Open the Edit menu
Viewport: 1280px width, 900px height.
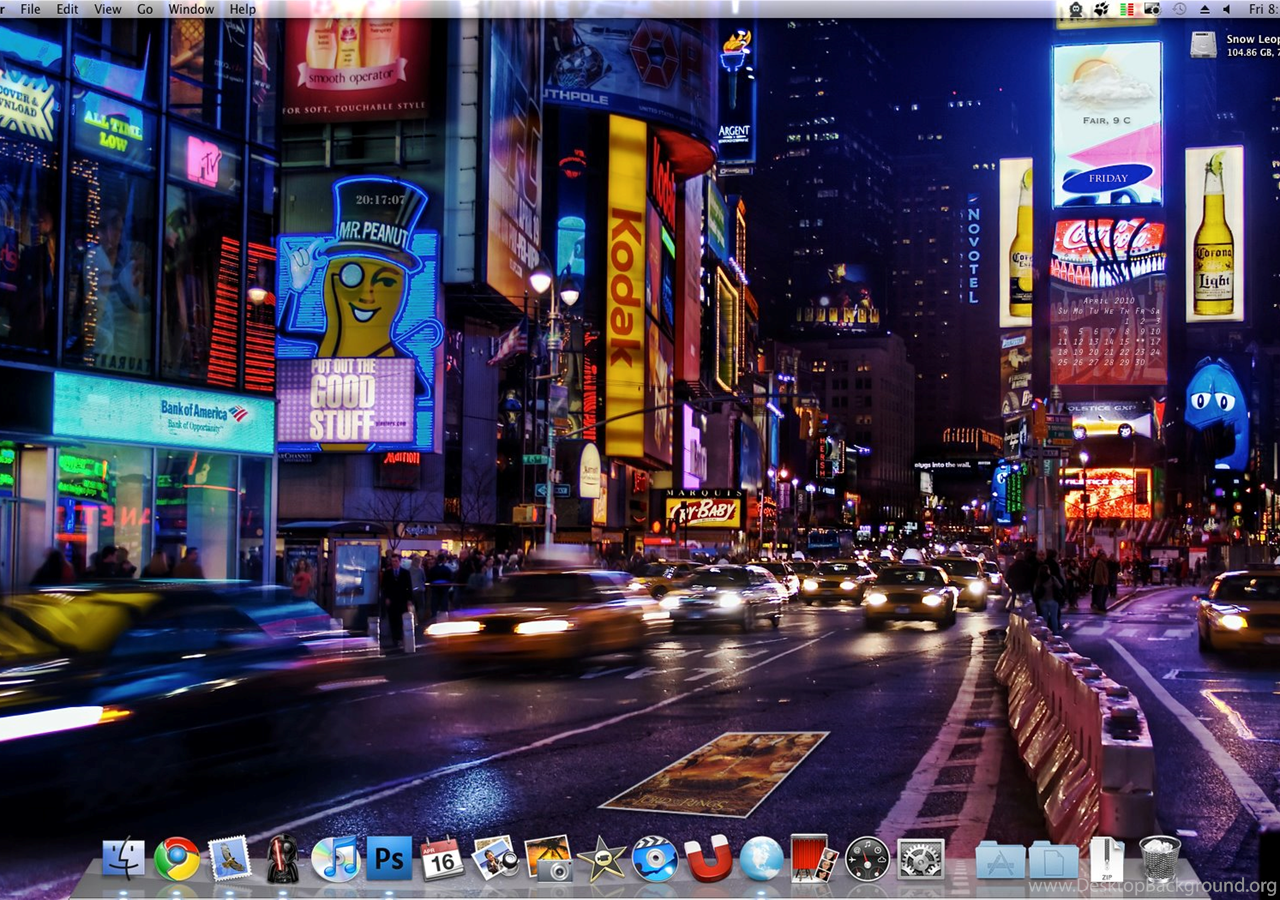[x=67, y=9]
